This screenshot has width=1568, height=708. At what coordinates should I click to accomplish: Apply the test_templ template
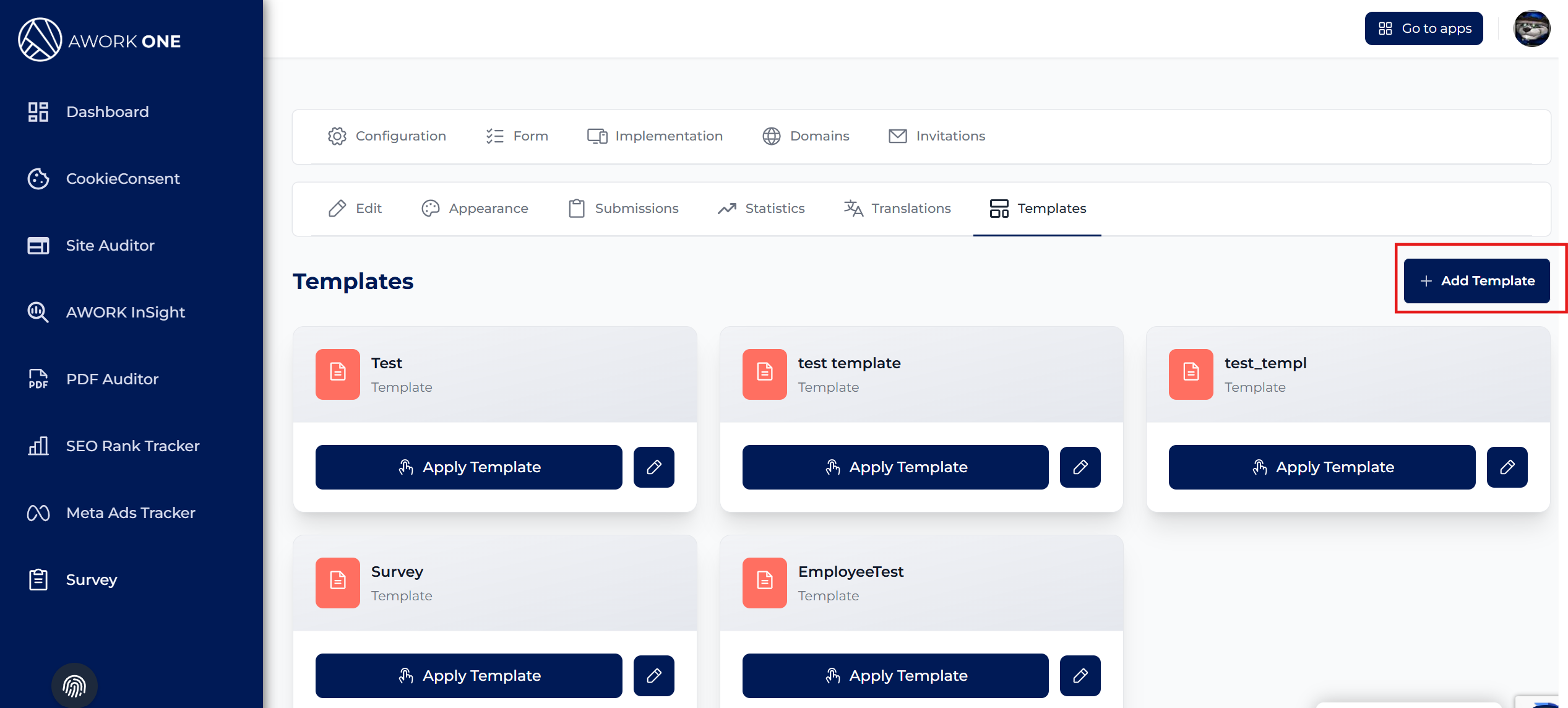(1322, 467)
